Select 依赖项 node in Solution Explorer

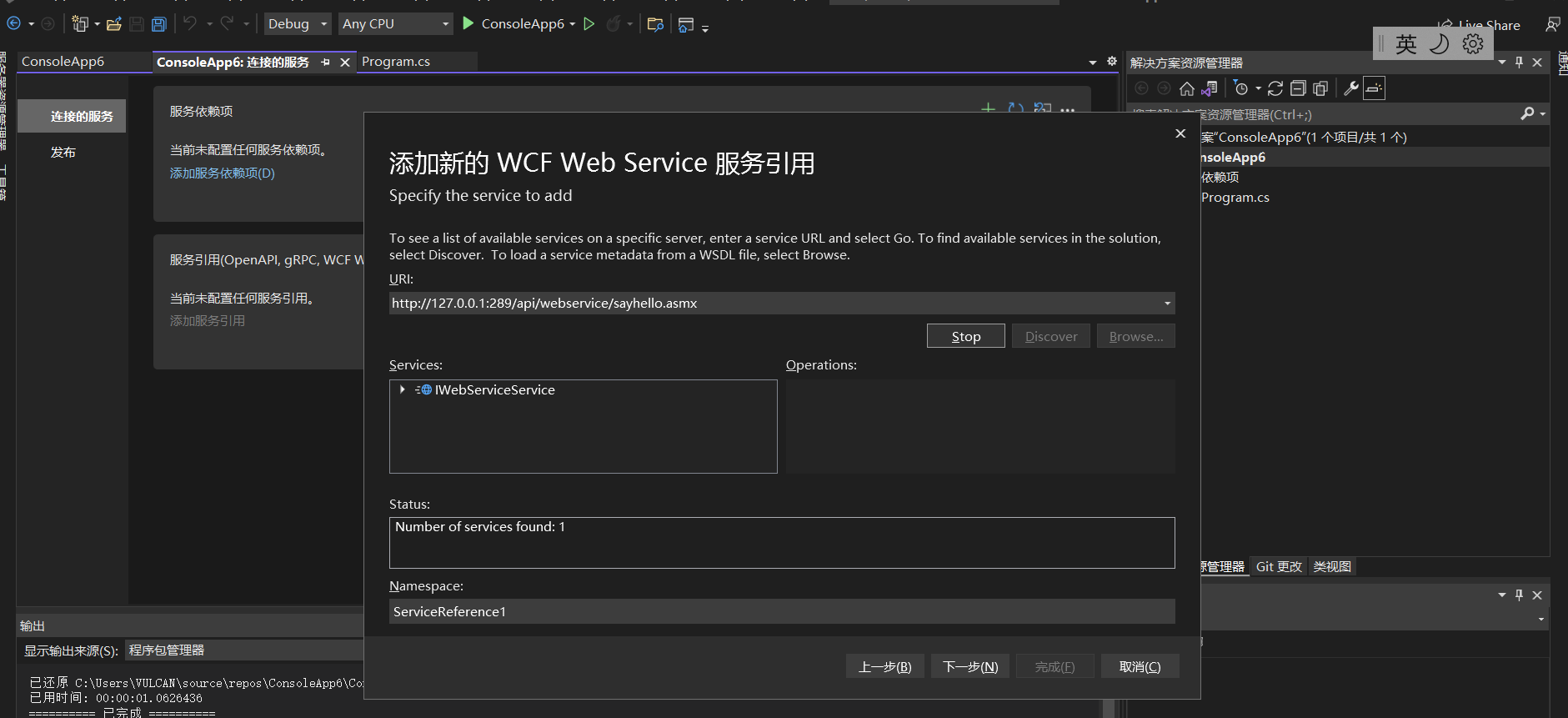pos(1220,178)
